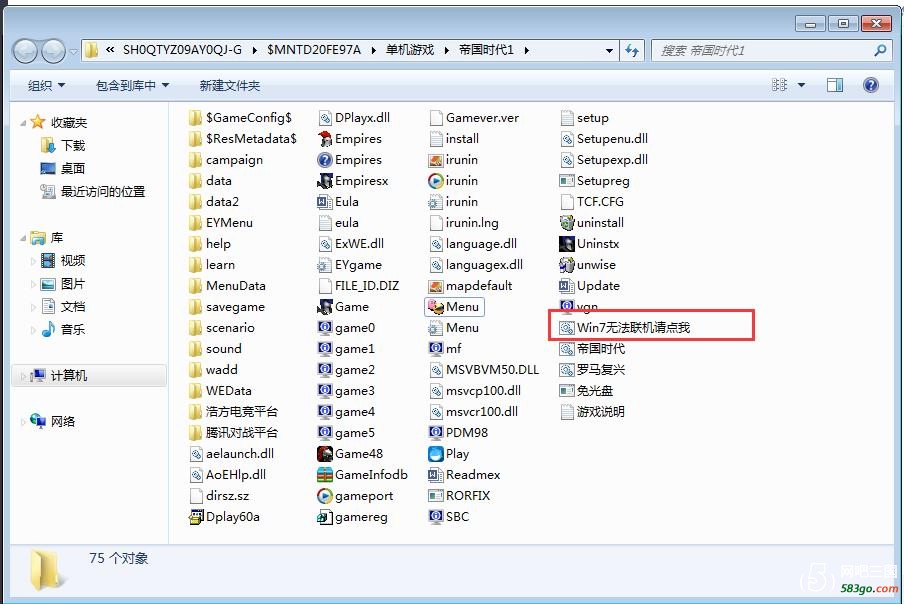This screenshot has width=904, height=604.
Task: Select the Setupreg registry file icon
Action: pos(567,181)
